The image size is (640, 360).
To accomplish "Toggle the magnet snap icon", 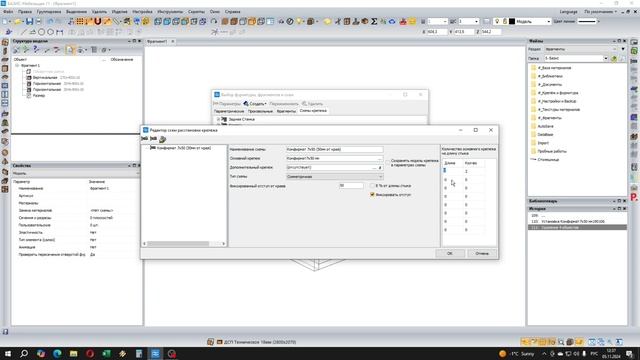I will (98, 21).
